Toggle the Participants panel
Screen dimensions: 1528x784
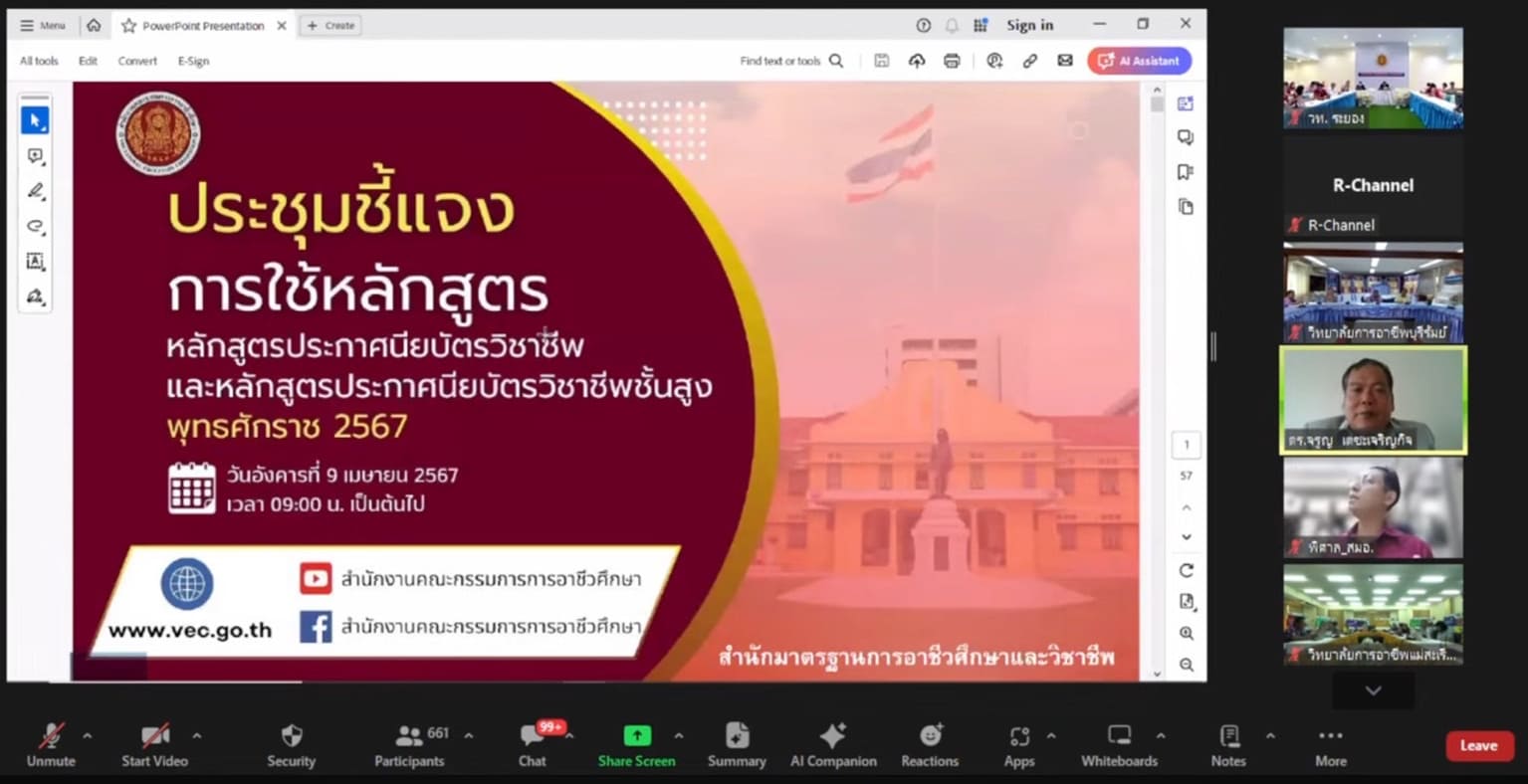coord(409,745)
